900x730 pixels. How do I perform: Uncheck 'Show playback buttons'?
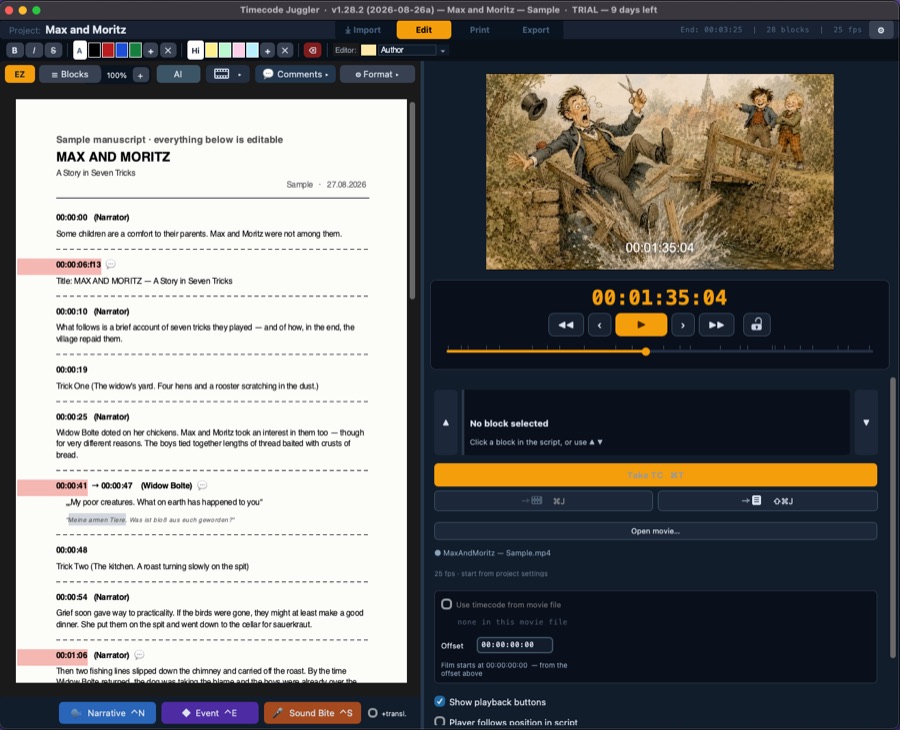[440, 701]
